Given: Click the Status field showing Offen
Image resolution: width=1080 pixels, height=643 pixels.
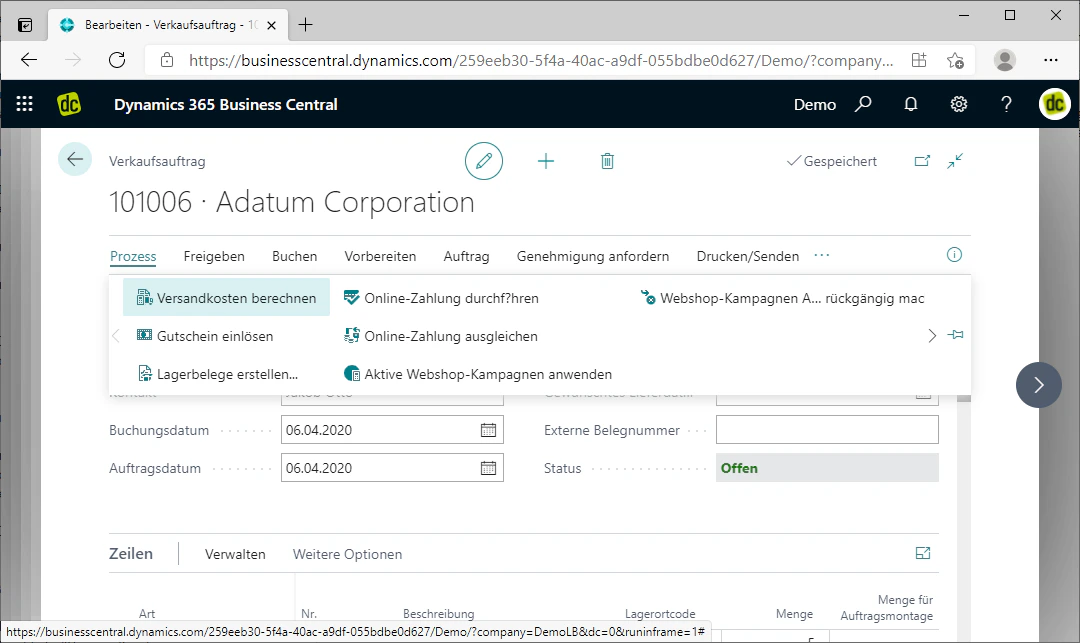Looking at the screenshot, I should tap(827, 468).
